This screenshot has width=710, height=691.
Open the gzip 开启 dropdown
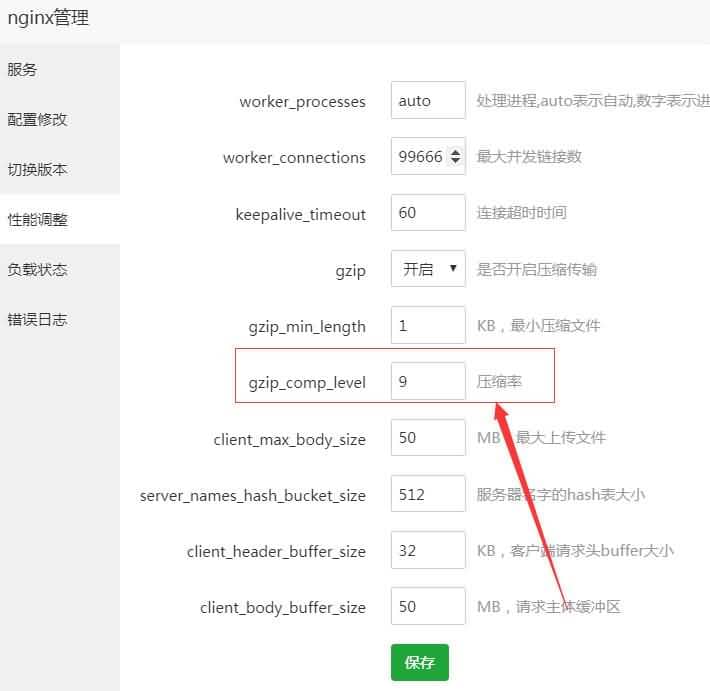point(428,269)
